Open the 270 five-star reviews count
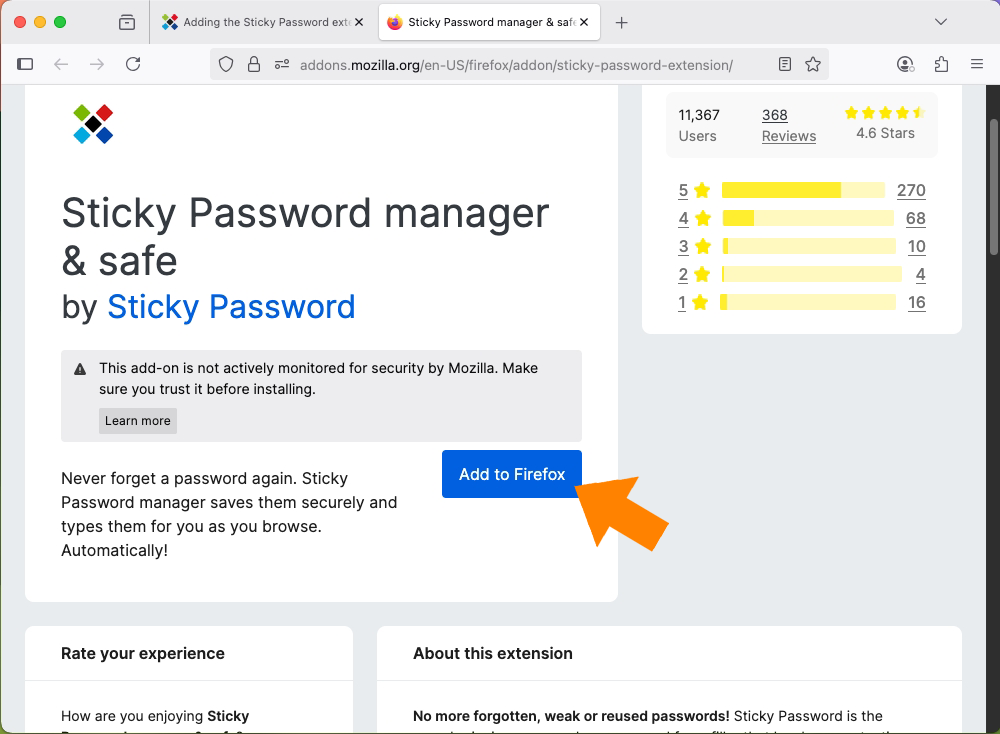 click(x=911, y=190)
